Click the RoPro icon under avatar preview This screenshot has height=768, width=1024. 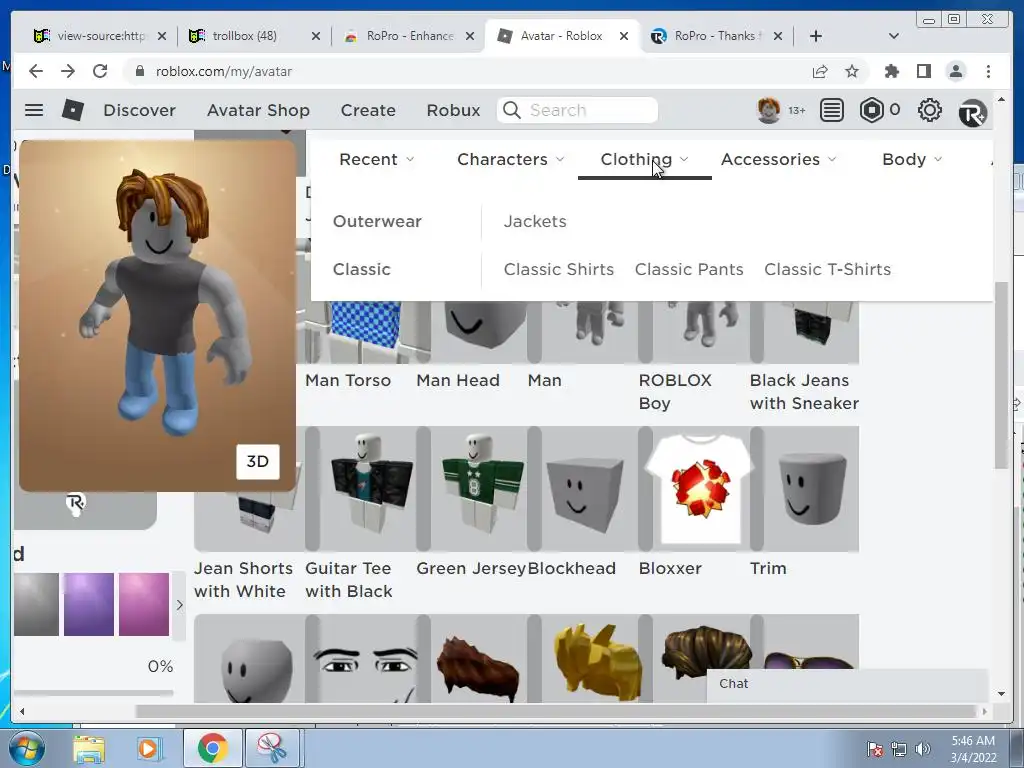point(76,502)
